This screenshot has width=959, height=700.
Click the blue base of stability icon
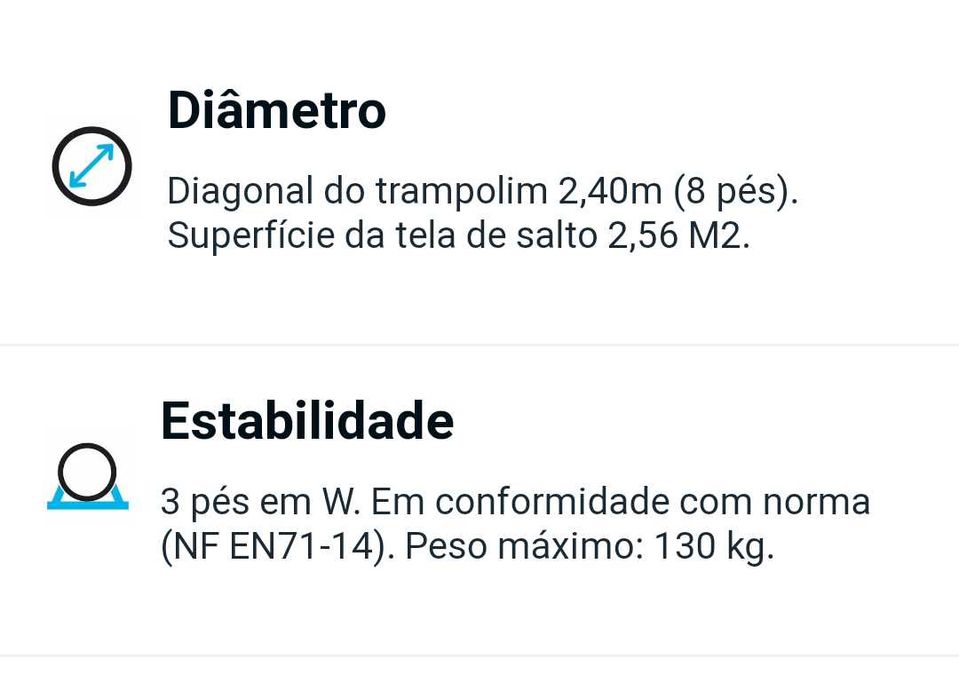[x=87, y=499]
